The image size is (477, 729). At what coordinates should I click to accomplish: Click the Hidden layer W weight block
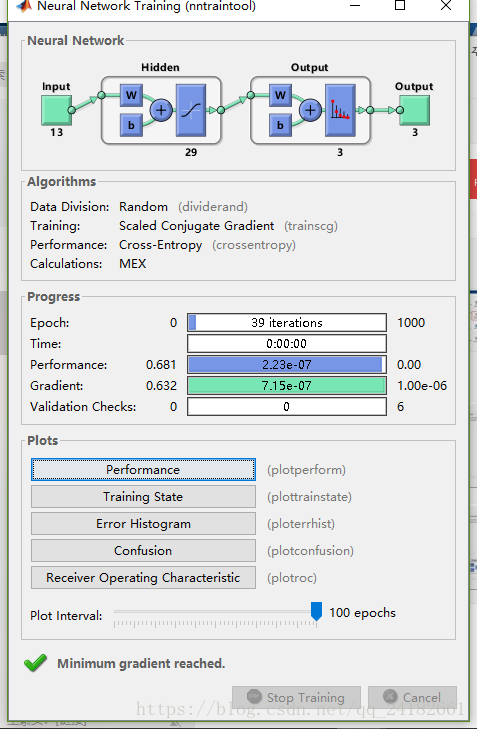point(131,95)
